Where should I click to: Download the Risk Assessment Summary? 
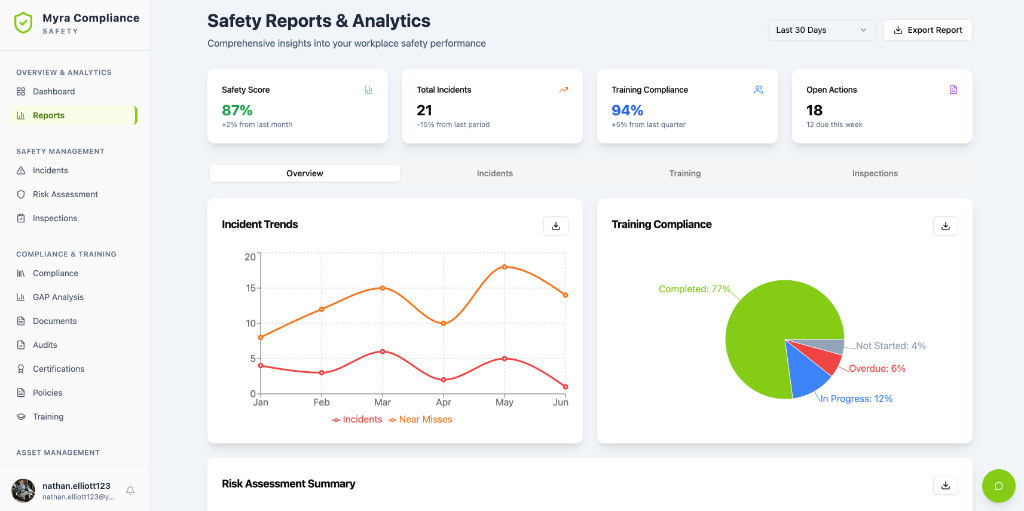point(945,485)
